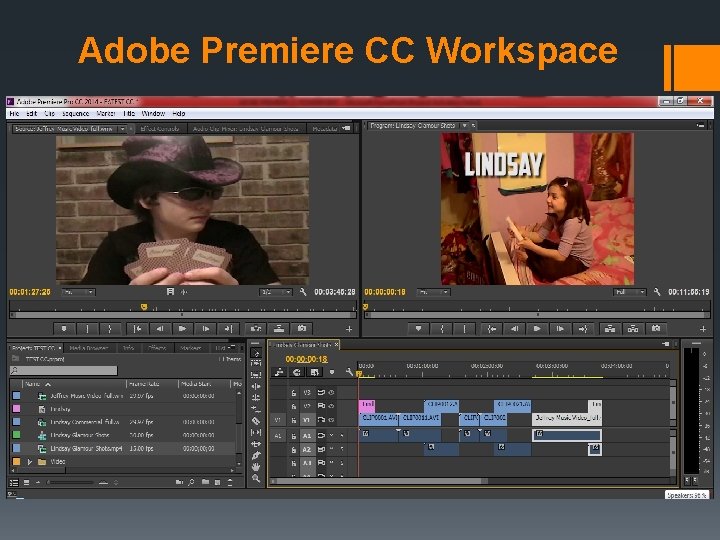The image size is (720, 540).
Task: Select the Track Select tool
Action: pyautogui.click(x=256, y=364)
